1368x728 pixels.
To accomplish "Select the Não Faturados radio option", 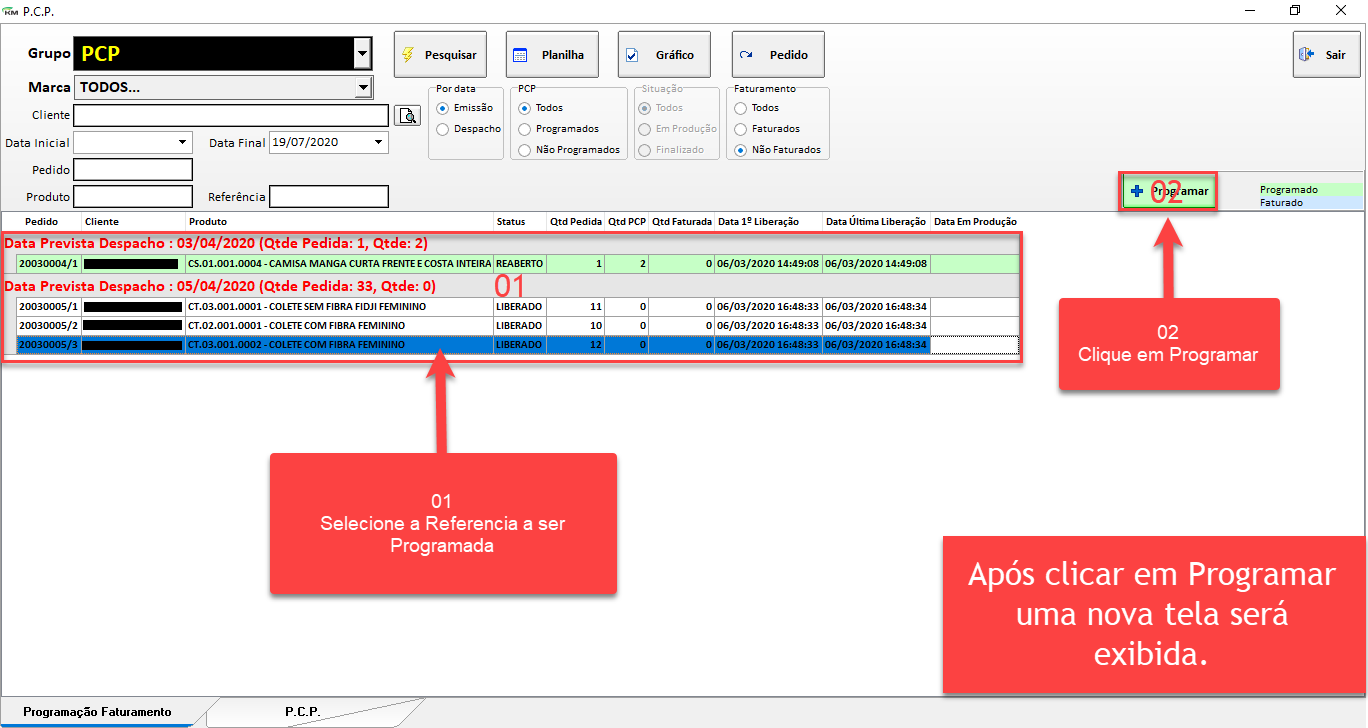I will click(777, 150).
